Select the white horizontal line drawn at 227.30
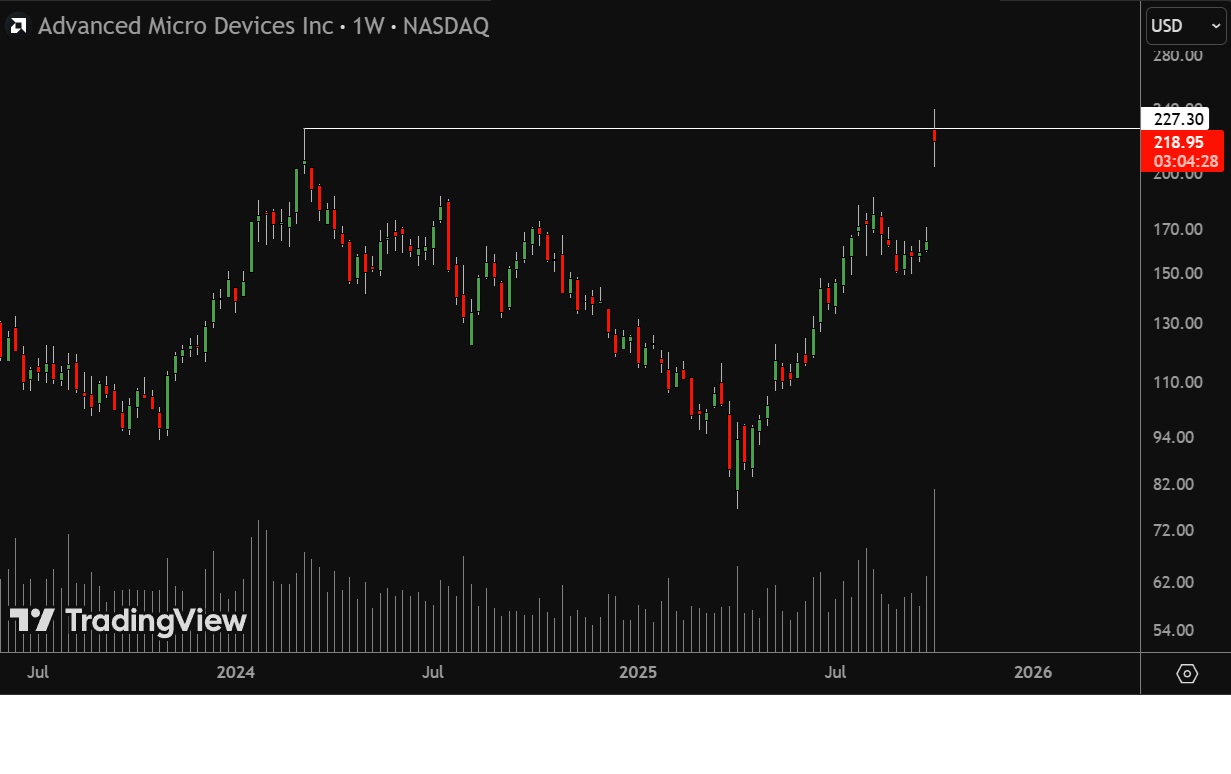 600,128
